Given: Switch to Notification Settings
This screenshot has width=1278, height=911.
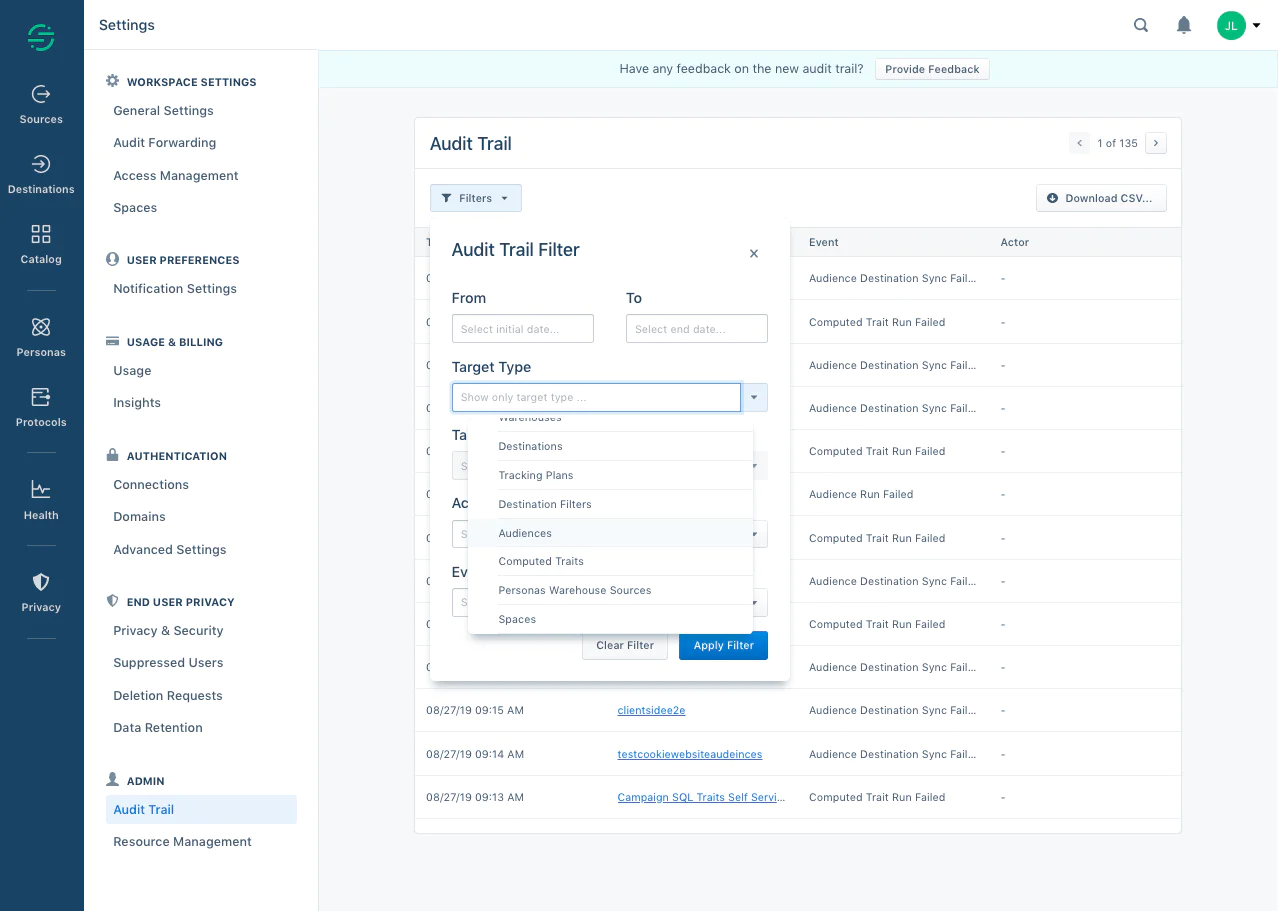Looking at the screenshot, I should point(174,288).
